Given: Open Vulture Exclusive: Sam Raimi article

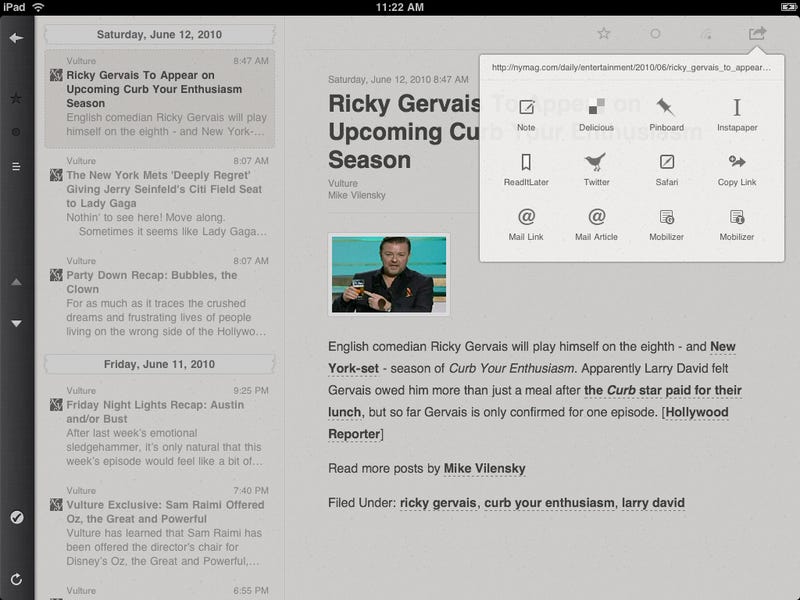Looking at the screenshot, I should pos(160,526).
